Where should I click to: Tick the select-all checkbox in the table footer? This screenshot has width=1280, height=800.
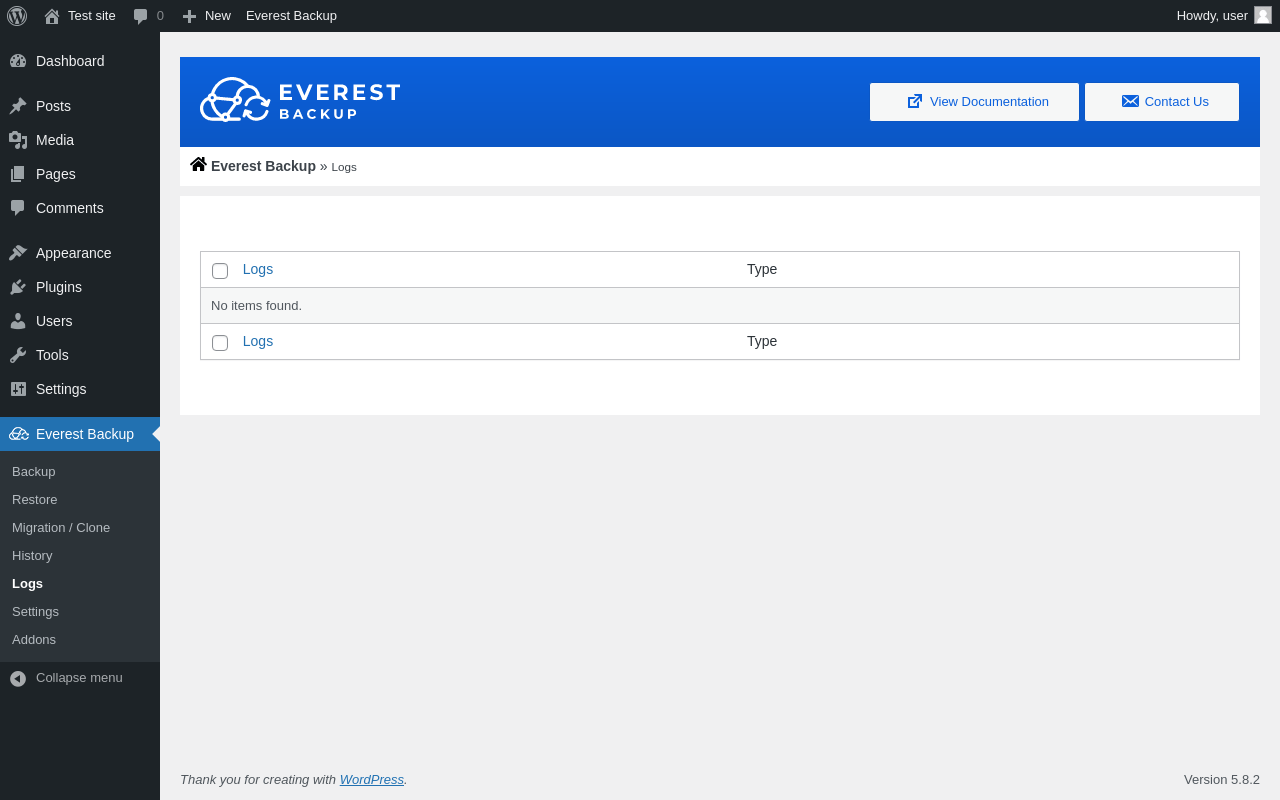[x=220, y=343]
